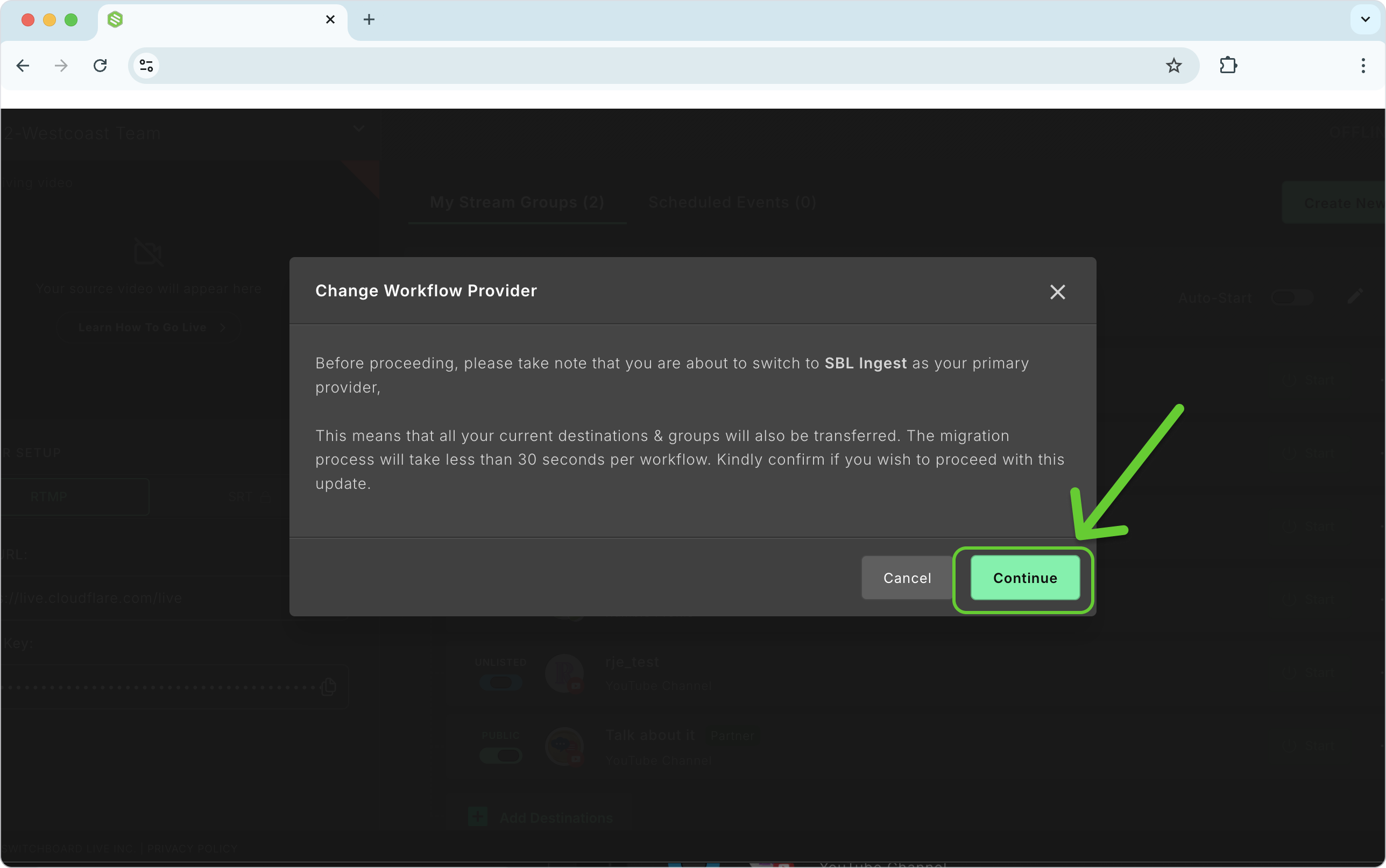This screenshot has width=1386, height=868.
Task: Close the current browser tab
Action: click(330, 19)
